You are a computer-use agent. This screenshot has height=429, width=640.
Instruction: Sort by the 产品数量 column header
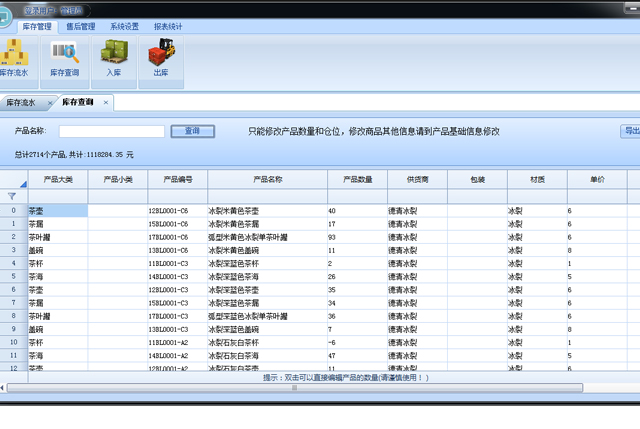357,179
